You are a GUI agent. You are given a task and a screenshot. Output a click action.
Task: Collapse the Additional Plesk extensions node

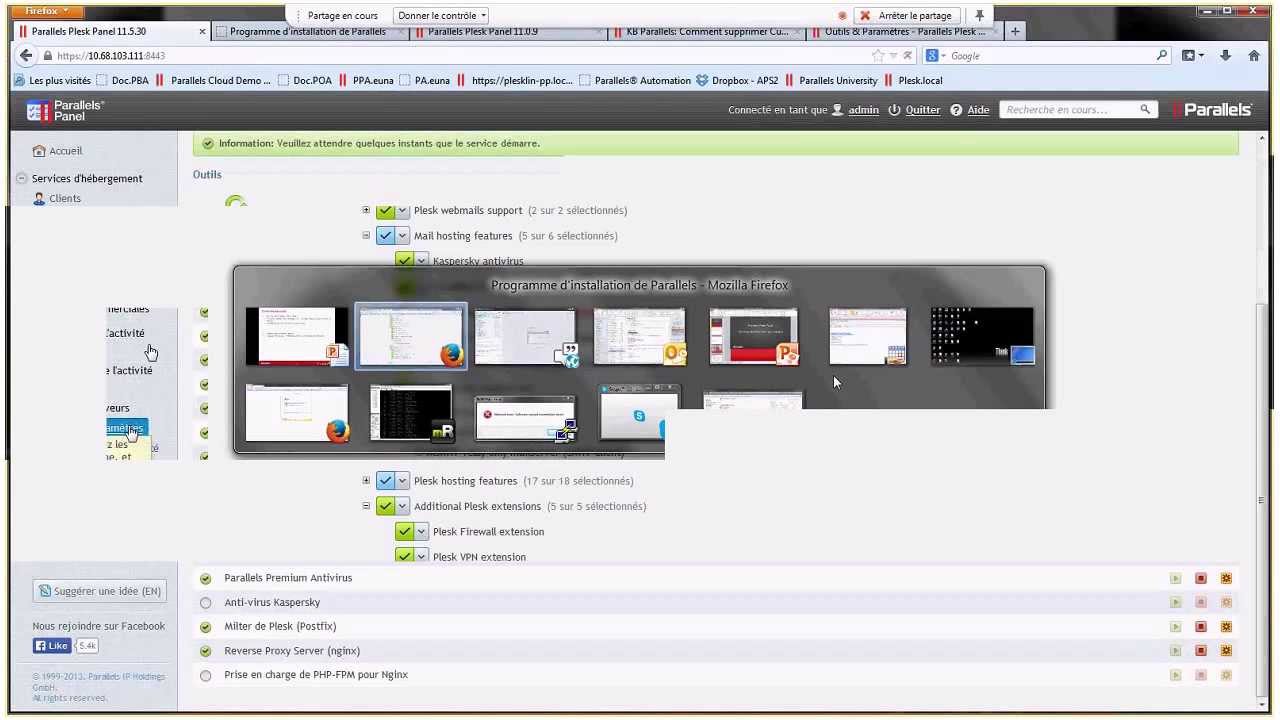pos(366,506)
